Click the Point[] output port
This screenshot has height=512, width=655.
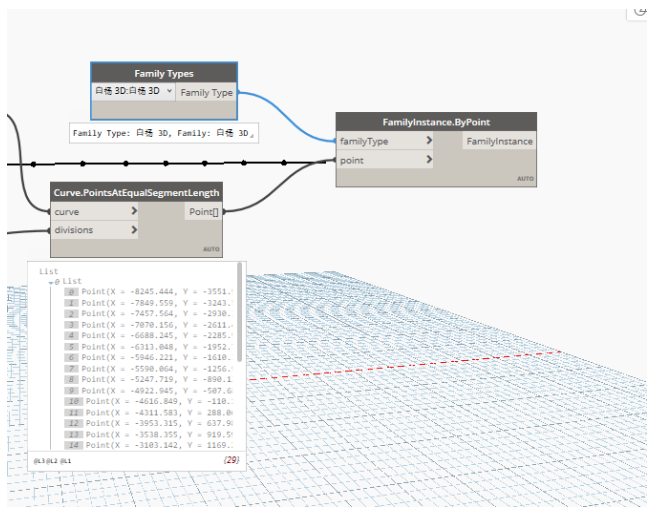[203, 212]
